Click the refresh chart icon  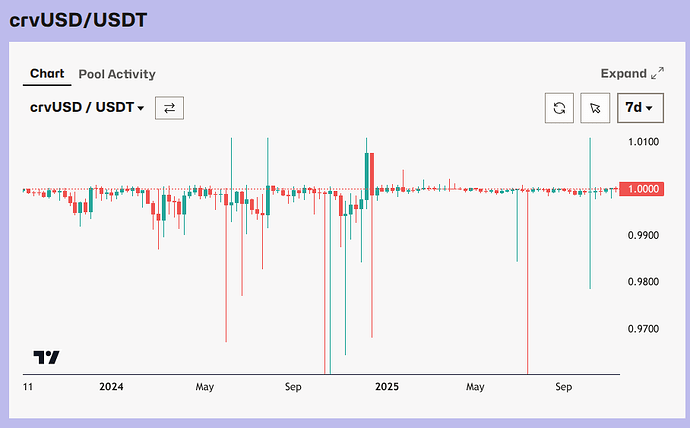559,107
